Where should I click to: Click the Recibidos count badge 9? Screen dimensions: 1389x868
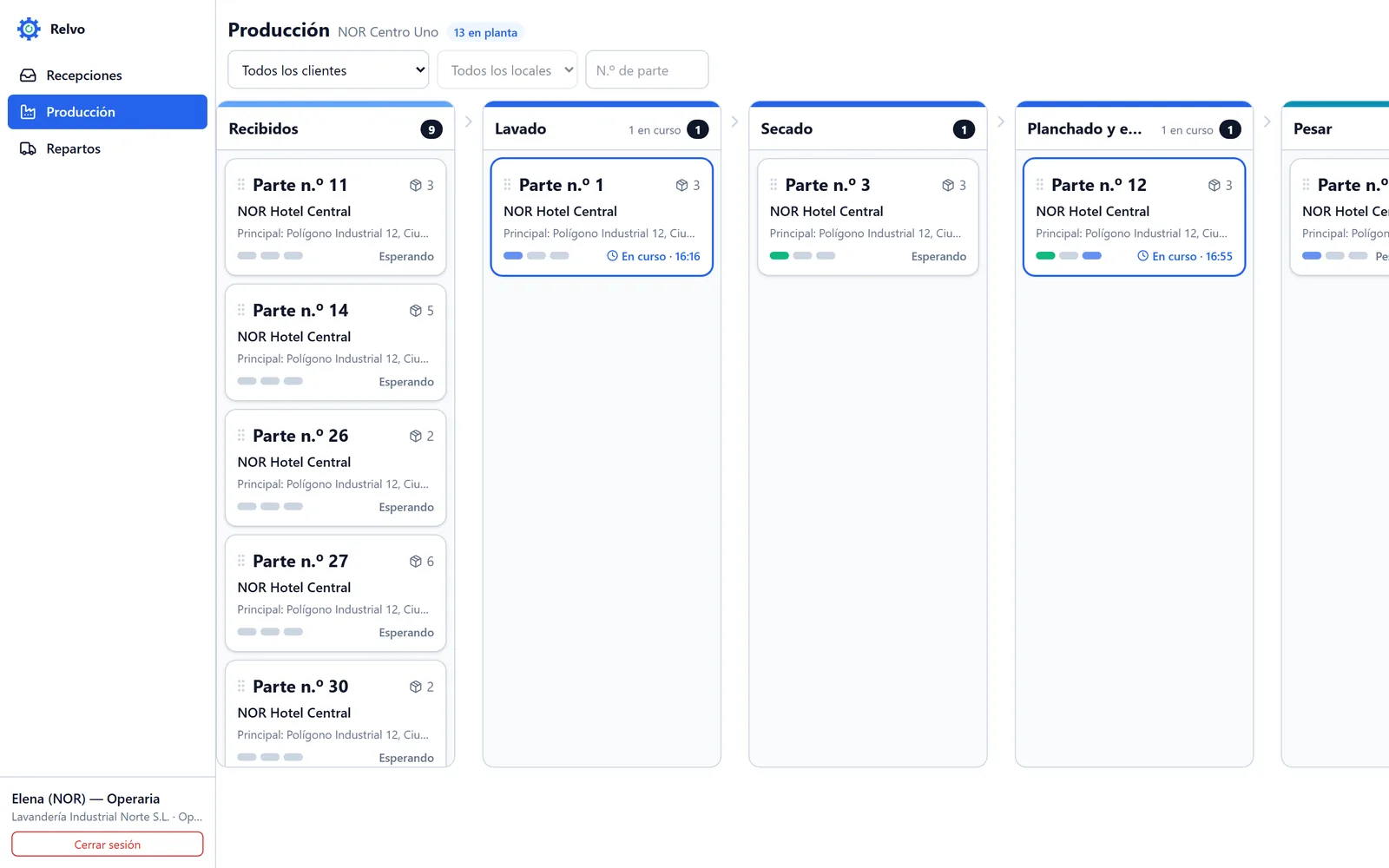point(431,129)
